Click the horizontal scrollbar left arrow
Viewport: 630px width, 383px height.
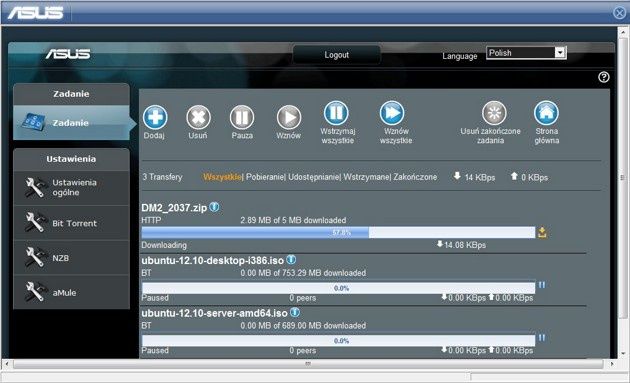[6, 364]
